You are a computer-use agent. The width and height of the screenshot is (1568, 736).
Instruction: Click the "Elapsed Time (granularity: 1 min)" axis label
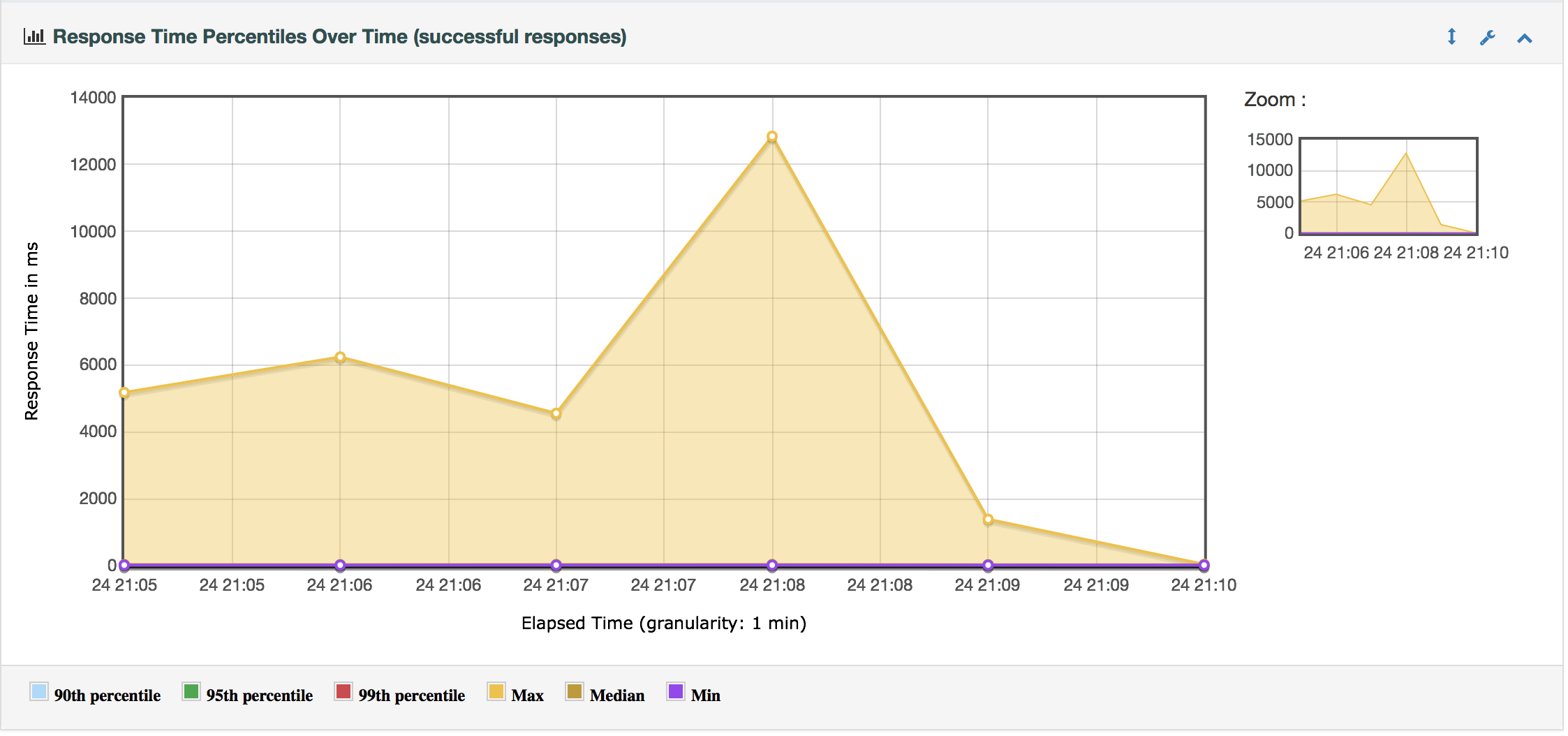click(x=664, y=623)
